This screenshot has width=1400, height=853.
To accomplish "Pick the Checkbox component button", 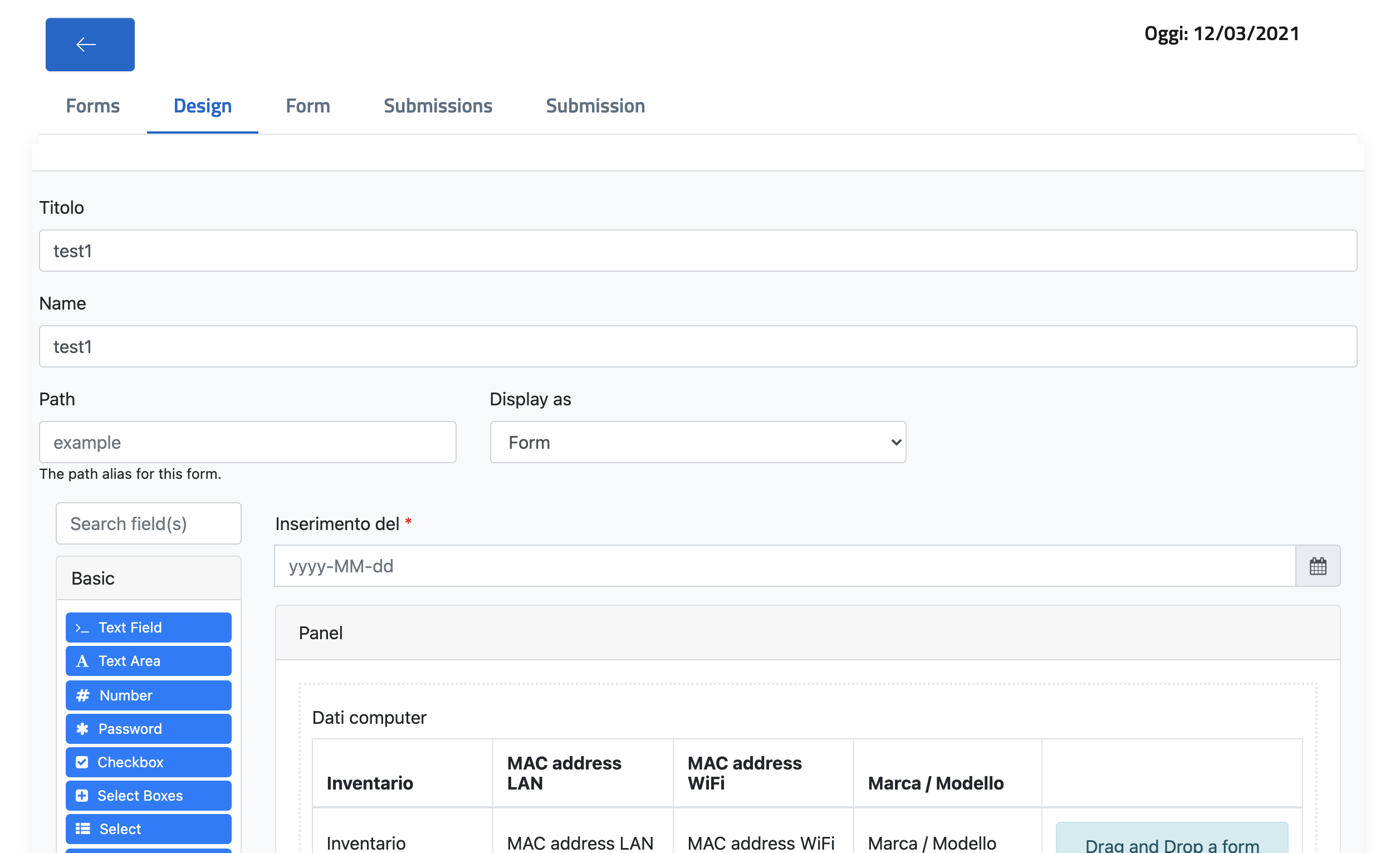I will pyautogui.click(x=148, y=762).
